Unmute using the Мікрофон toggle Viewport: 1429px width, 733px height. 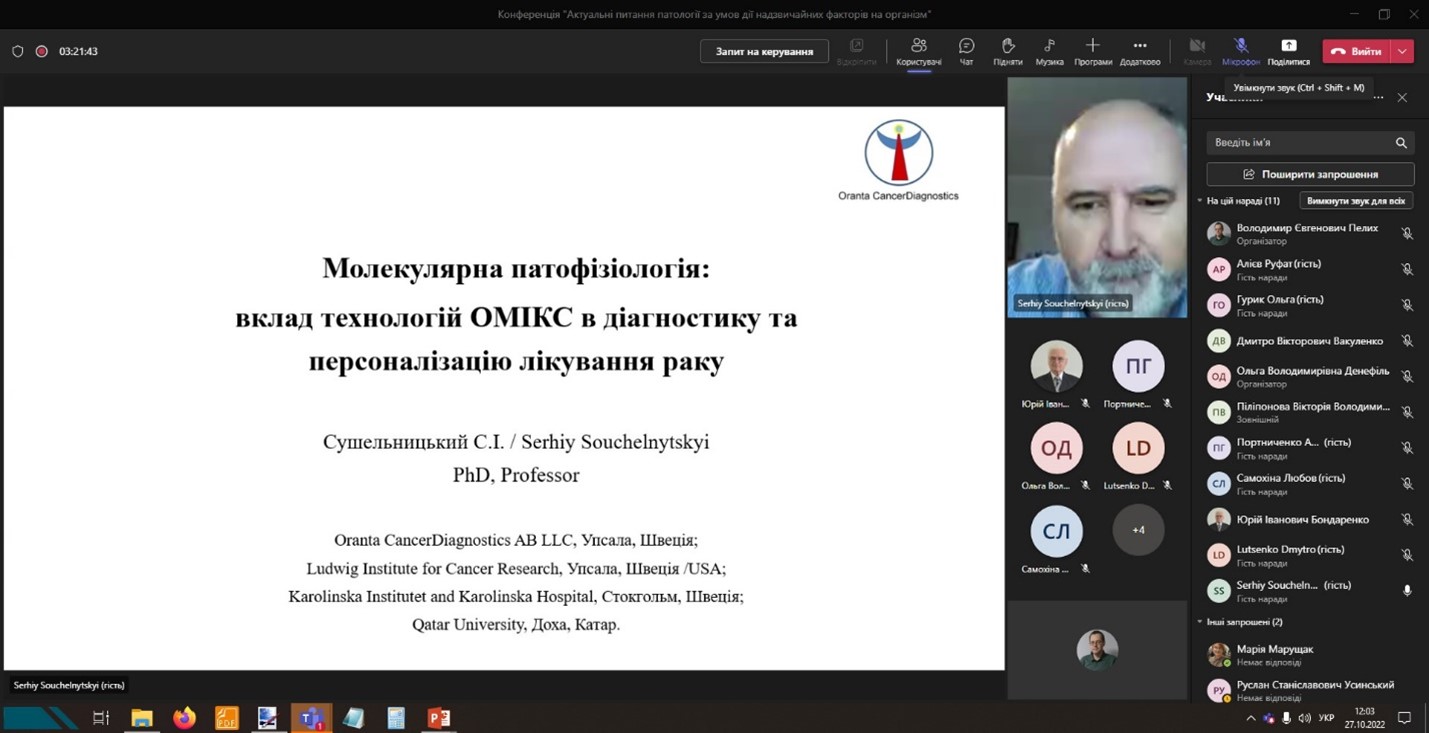[1240, 50]
